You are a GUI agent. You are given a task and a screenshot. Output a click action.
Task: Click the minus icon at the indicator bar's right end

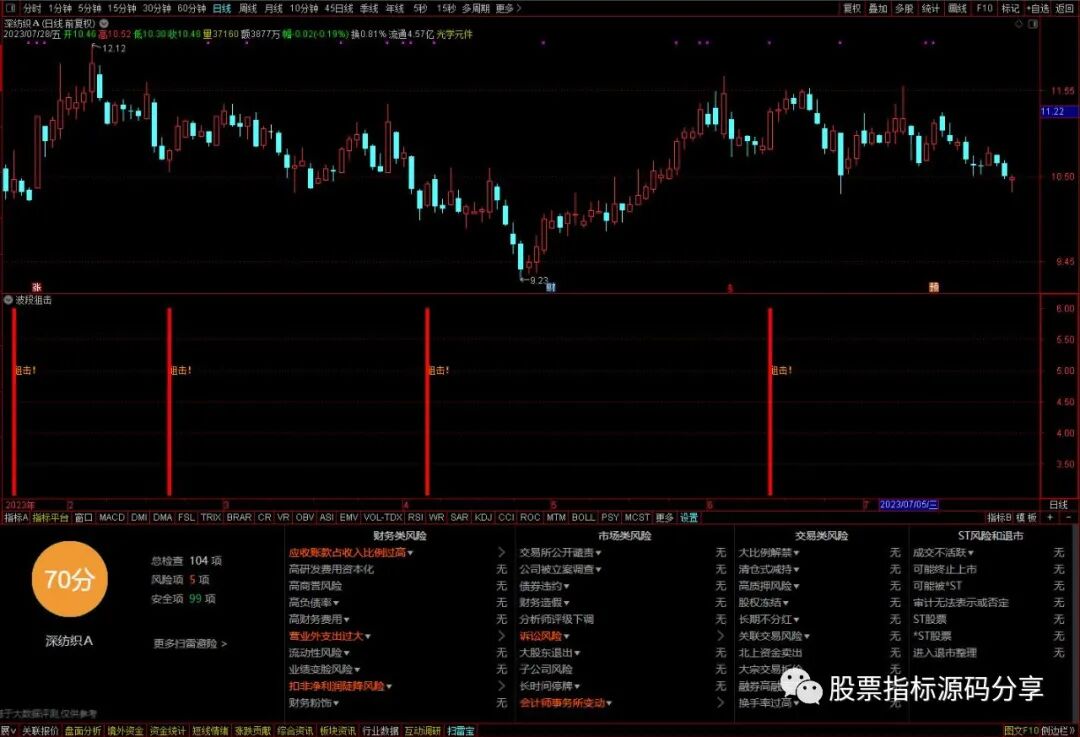click(1068, 517)
